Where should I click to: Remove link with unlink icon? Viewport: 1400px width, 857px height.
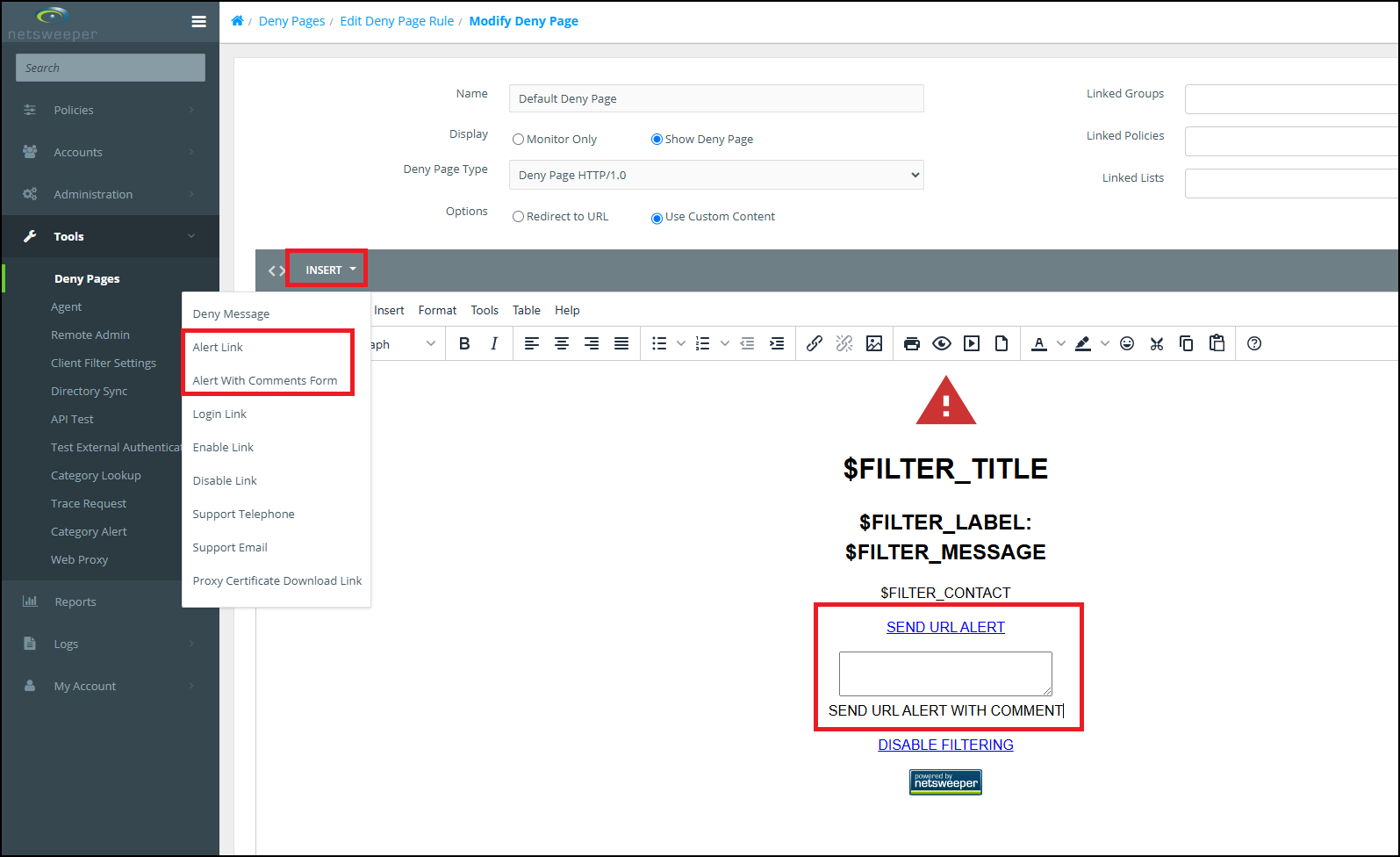[x=844, y=343]
